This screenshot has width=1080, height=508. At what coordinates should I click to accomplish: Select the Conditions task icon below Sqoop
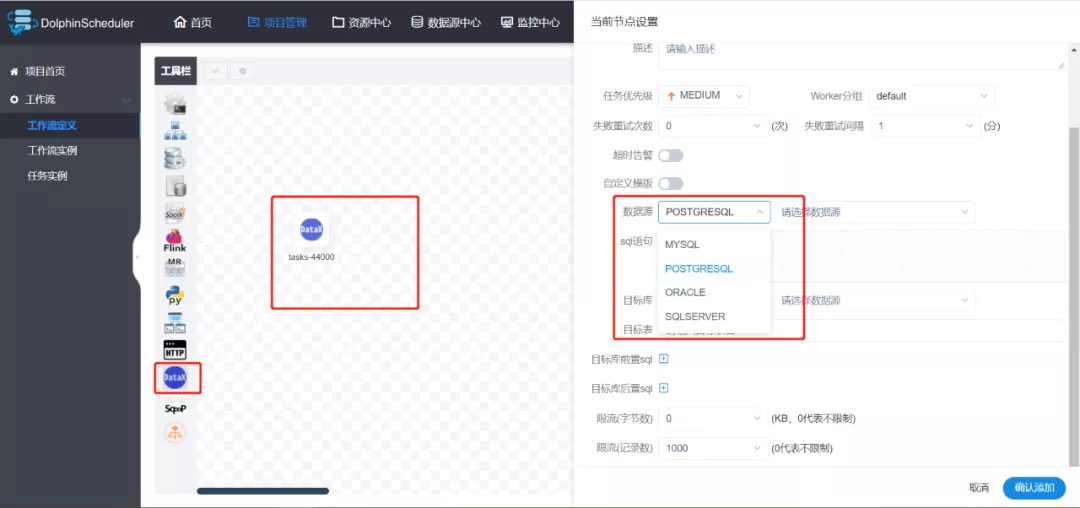coord(175,432)
